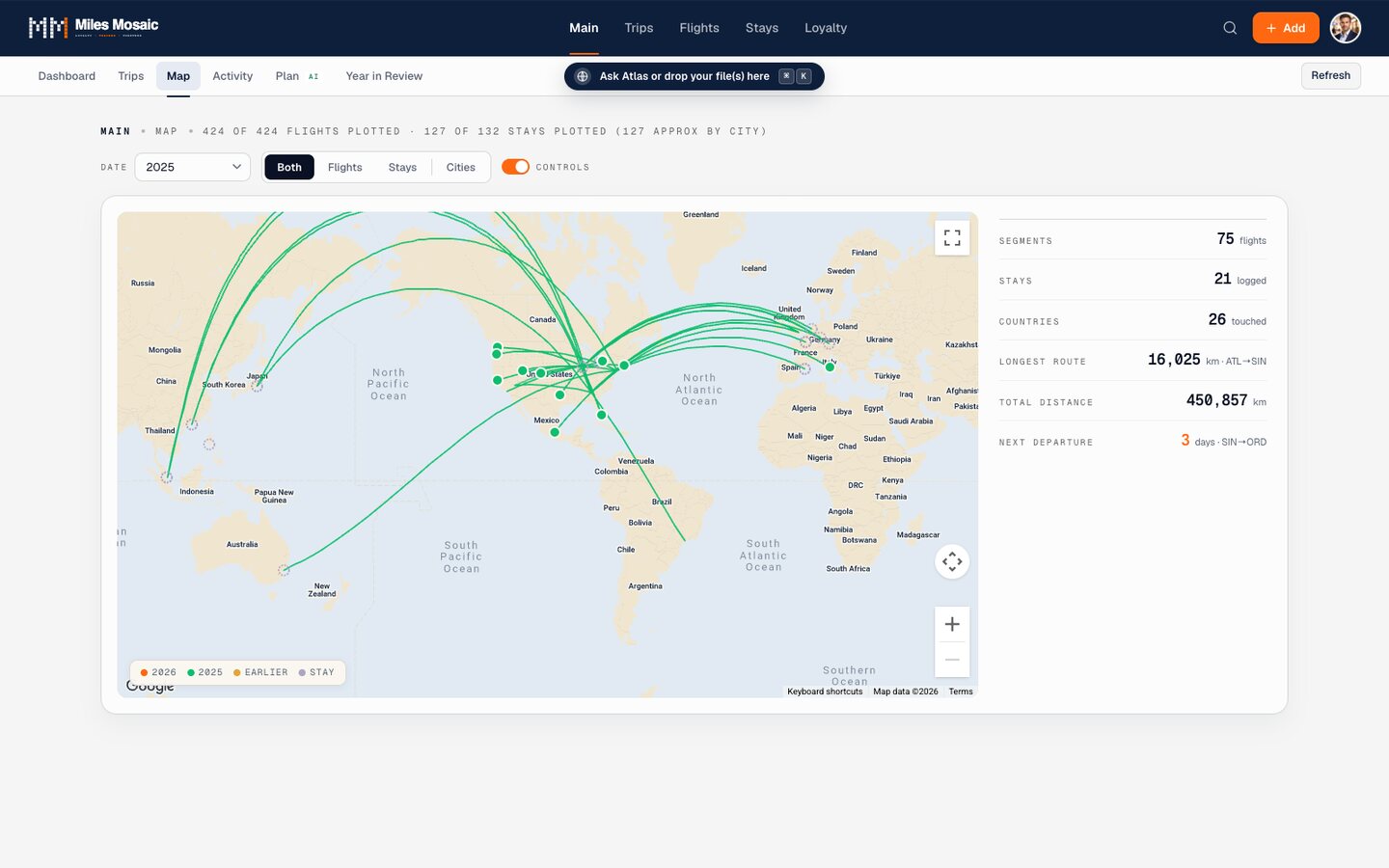The image size is (1389, 868).
Task: Click the 75 flights segments value
Action: (x=1241, y=239)
